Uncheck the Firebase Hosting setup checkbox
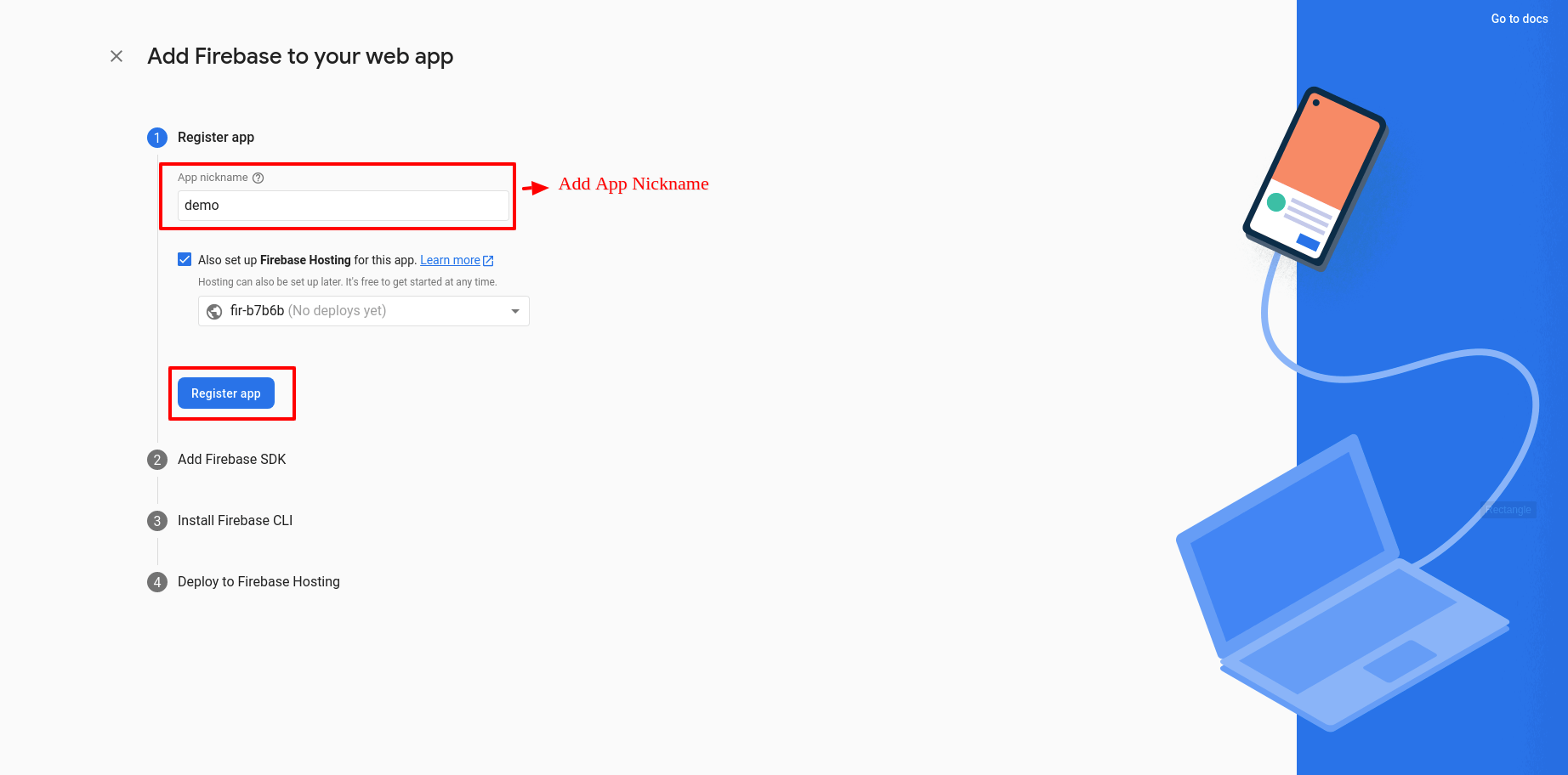The height and width of the screenshot is (775, 1568). (185, 260)
